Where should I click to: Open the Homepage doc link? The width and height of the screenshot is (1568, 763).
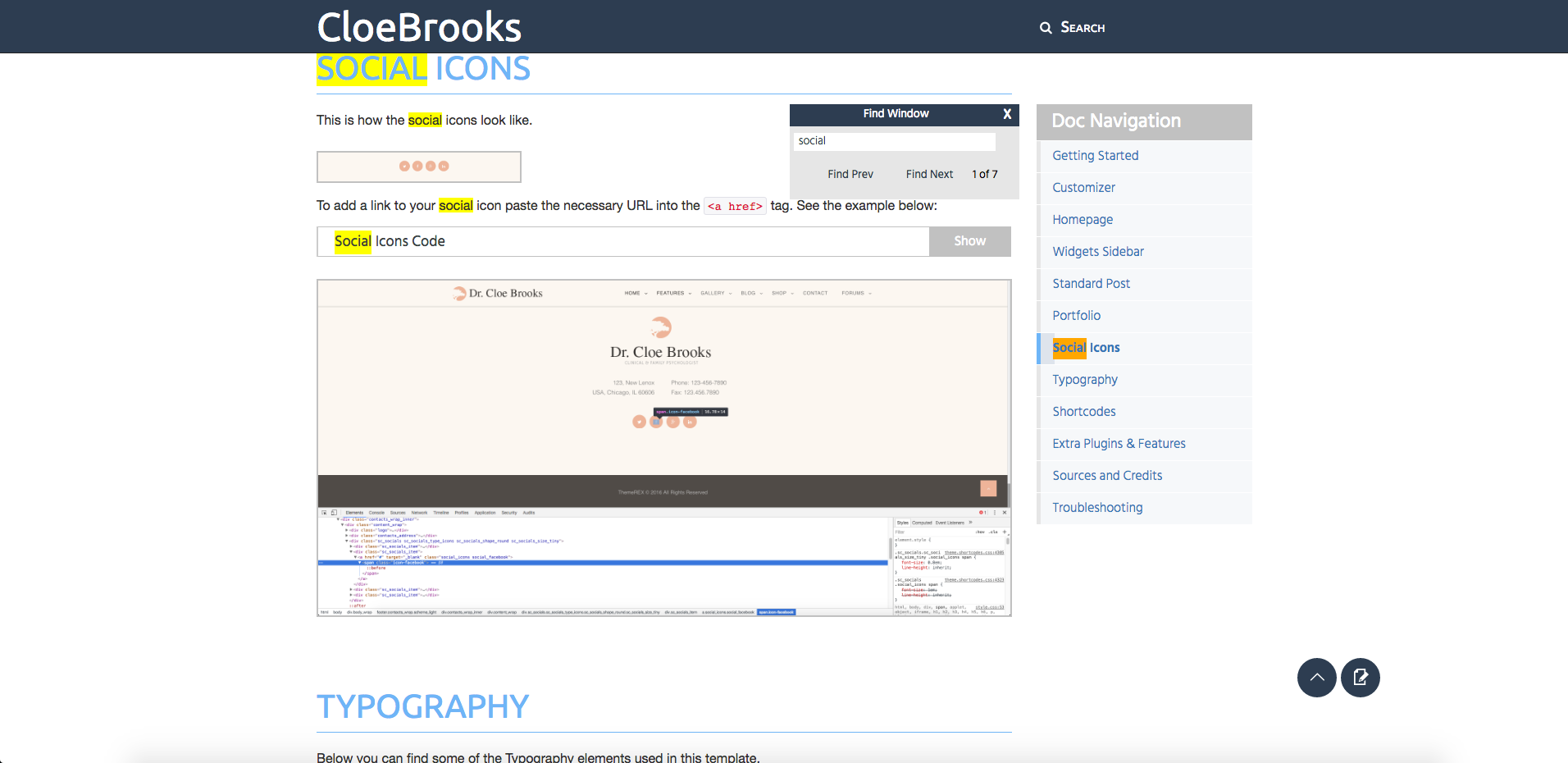1083,220
